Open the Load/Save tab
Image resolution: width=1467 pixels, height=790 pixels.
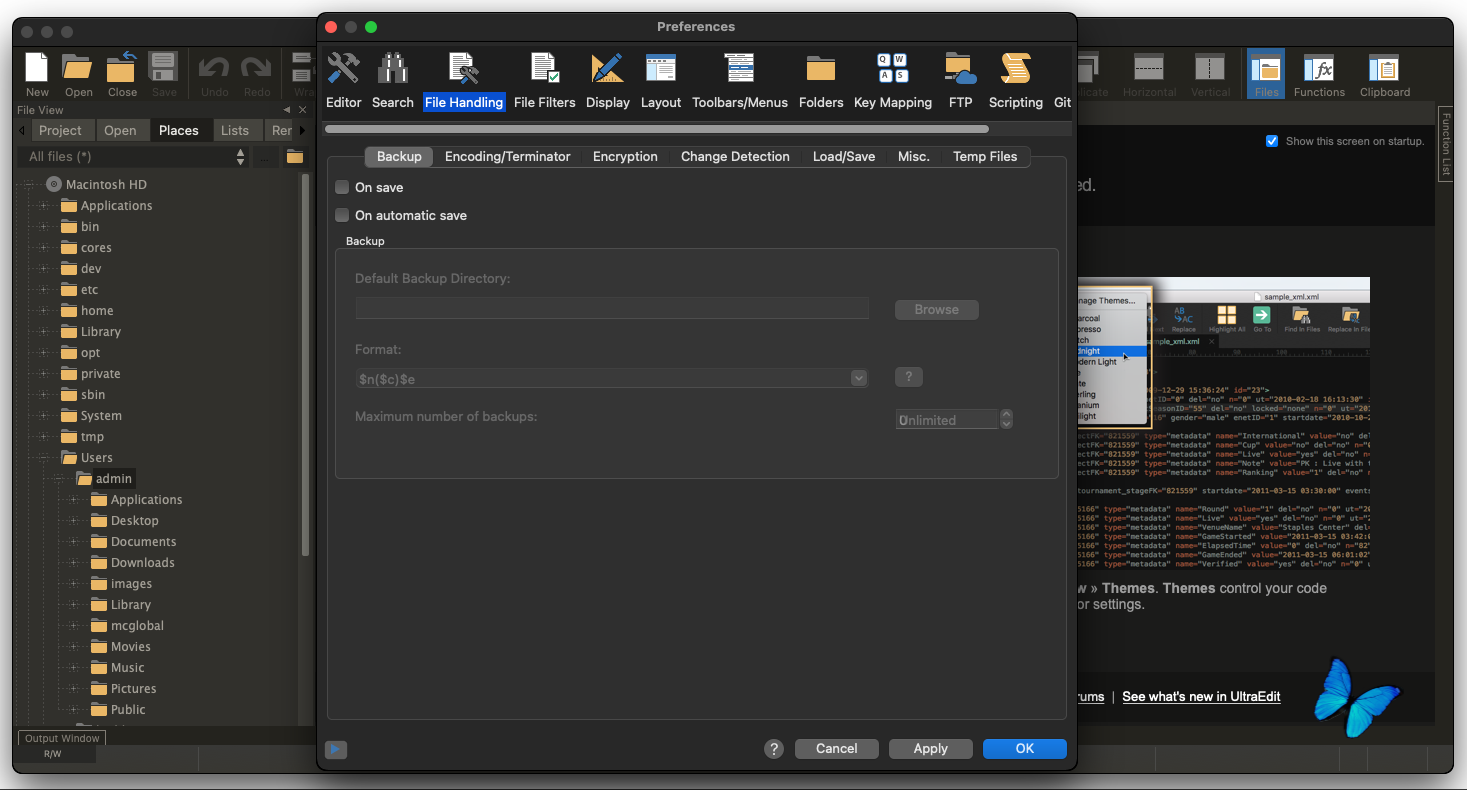pos(844,156)
